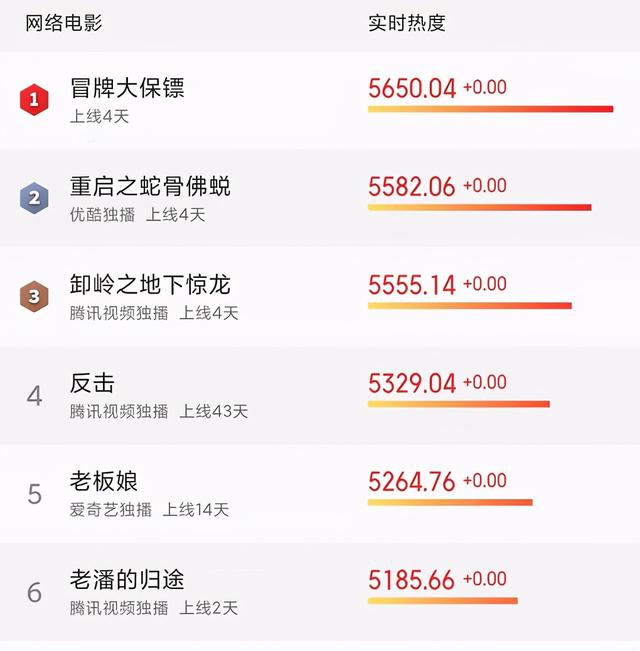The width and height of the screenshot is (640, 651).
Task: Click the 爱奇艺独播 platform label
Action: (x=111, y=510)
